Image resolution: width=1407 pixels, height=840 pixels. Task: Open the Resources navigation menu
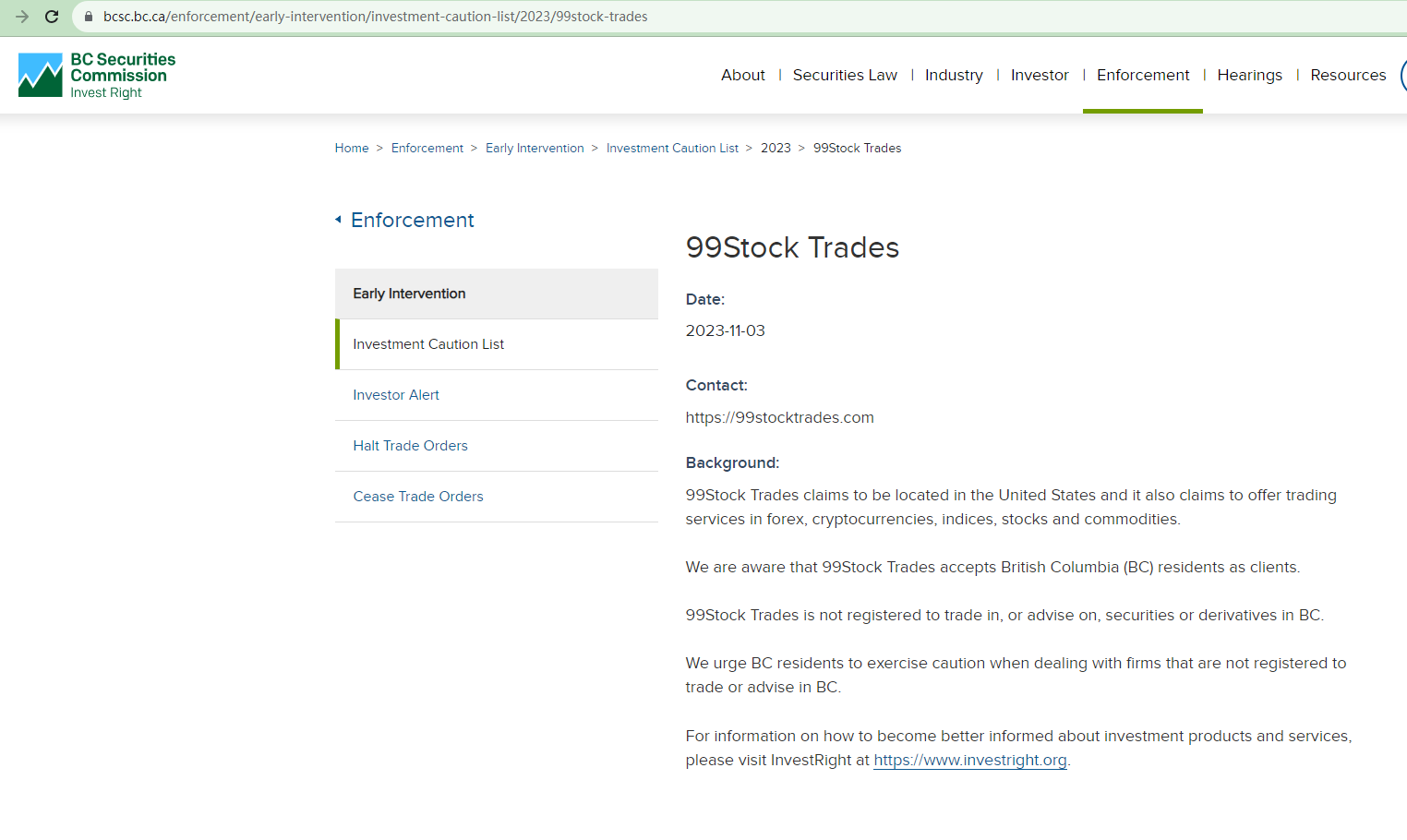coord(1347,75)
